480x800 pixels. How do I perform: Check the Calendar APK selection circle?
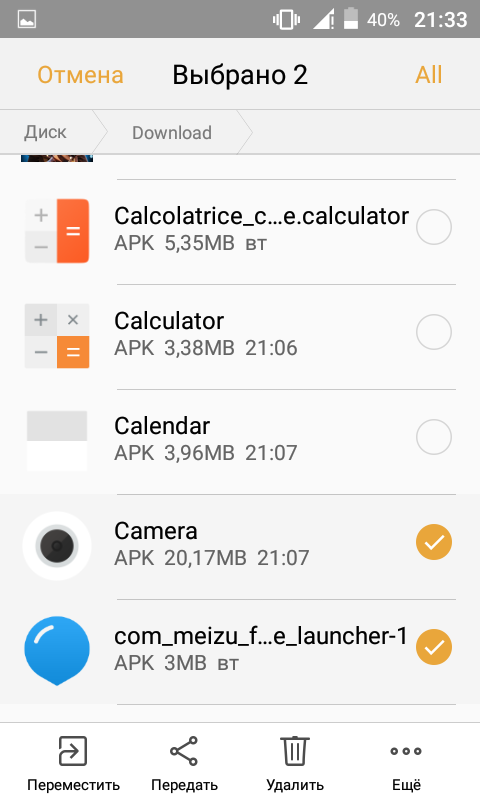point(434,437)
